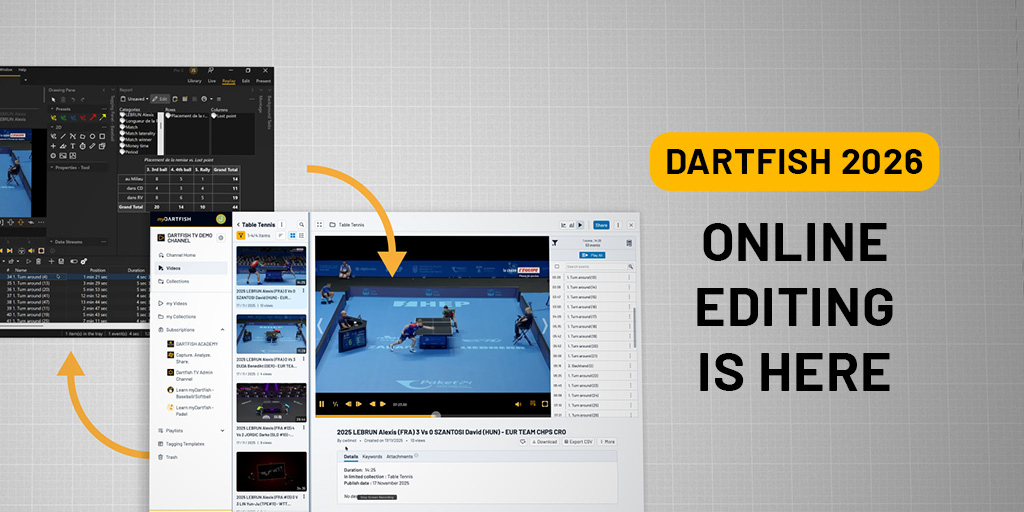Image resolution: width=1024 pixels, height=512 pixels.
Task: Open the Unsaved report dropdown
Action: tap(136, 99)
